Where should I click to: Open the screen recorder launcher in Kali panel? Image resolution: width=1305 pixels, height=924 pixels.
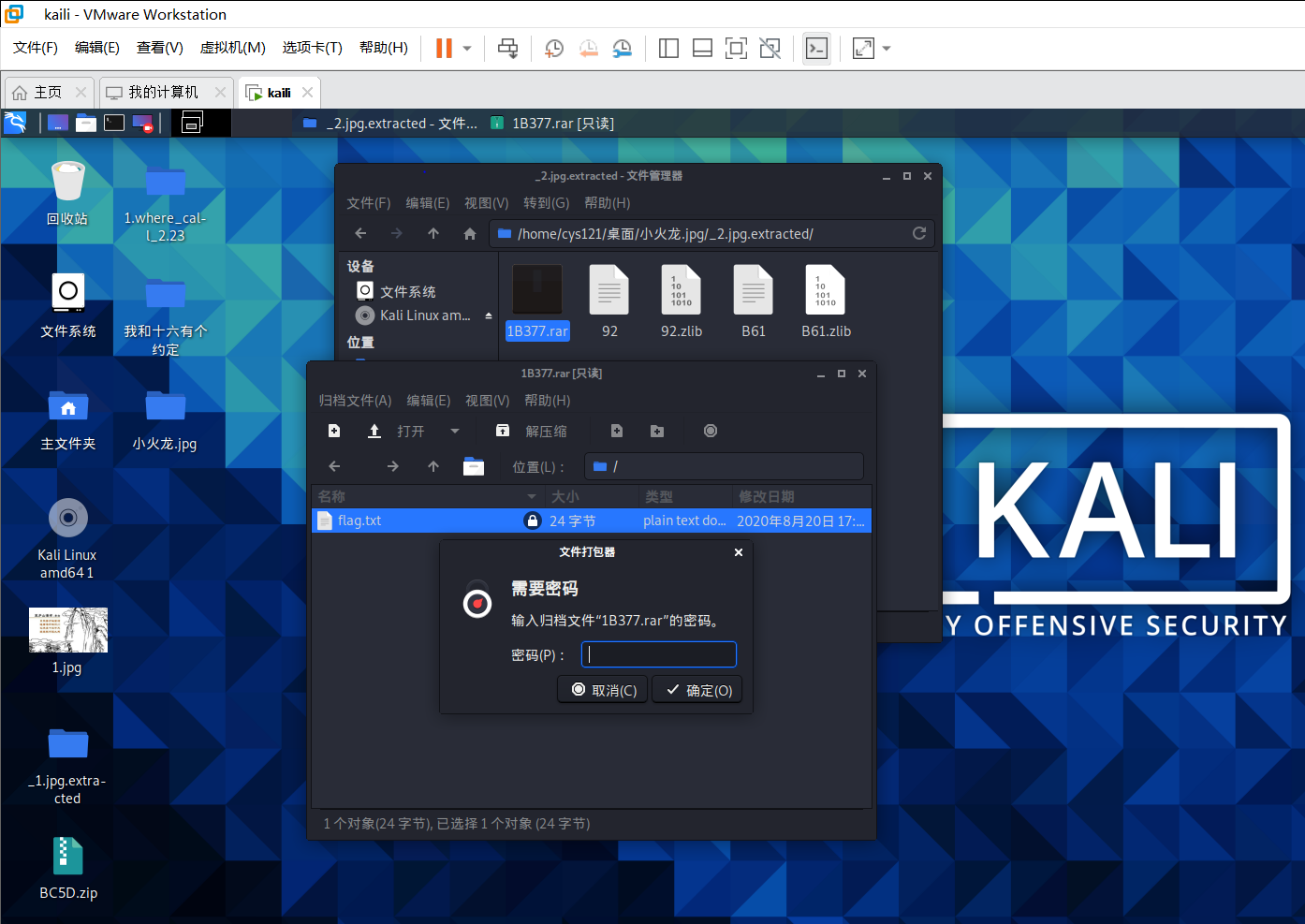click(x=142, y=123)
